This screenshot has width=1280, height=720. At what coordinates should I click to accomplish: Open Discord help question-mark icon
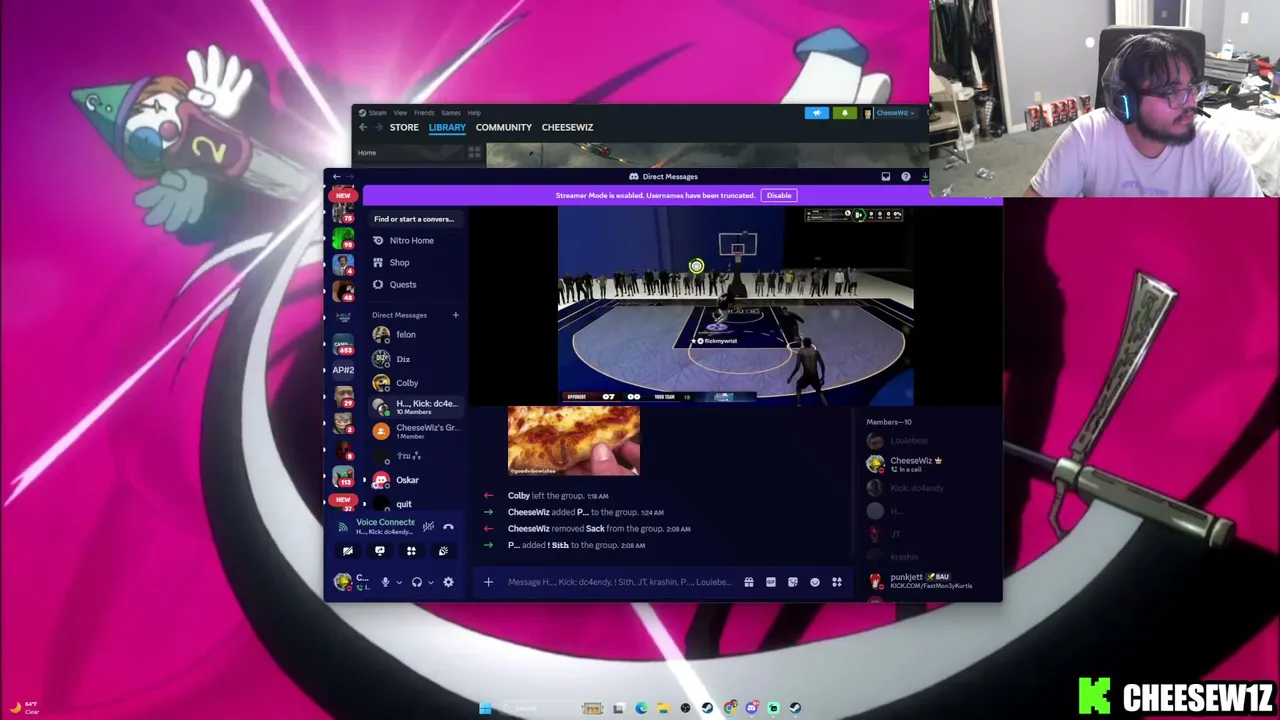906,177
